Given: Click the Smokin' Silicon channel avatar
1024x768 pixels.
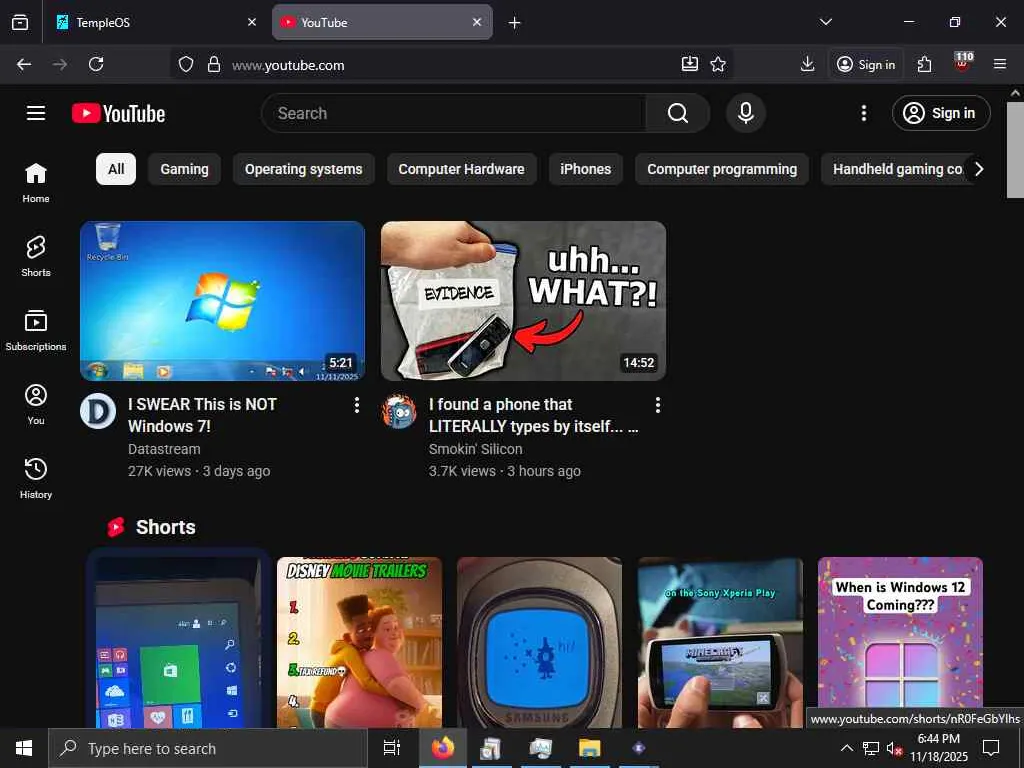Looking at the screenshot, I should click(x=399, y=411).
